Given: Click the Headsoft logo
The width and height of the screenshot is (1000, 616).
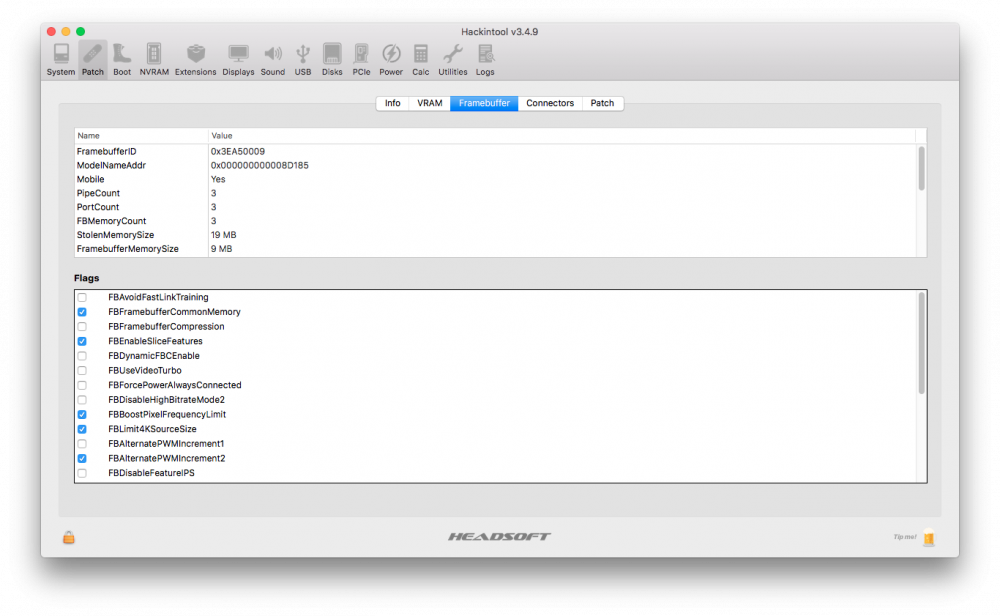Looking at the screenshot, I should (x=499, y=536).
